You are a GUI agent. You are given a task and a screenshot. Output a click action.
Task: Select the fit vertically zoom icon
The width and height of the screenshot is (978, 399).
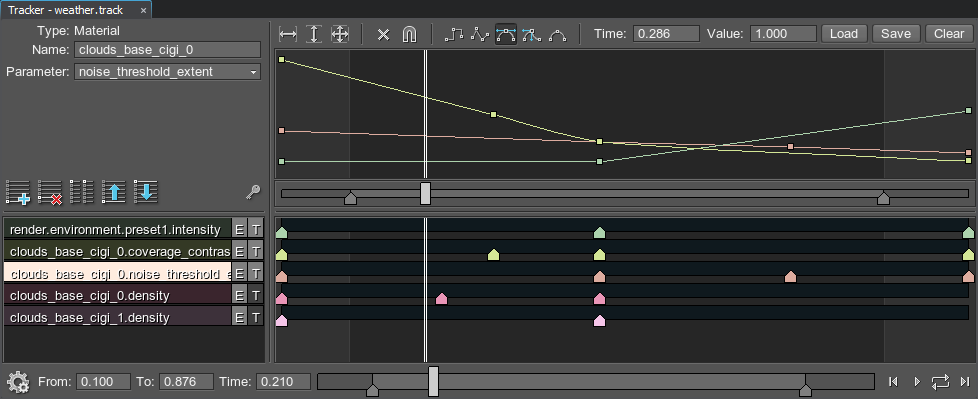click(314, 34)
